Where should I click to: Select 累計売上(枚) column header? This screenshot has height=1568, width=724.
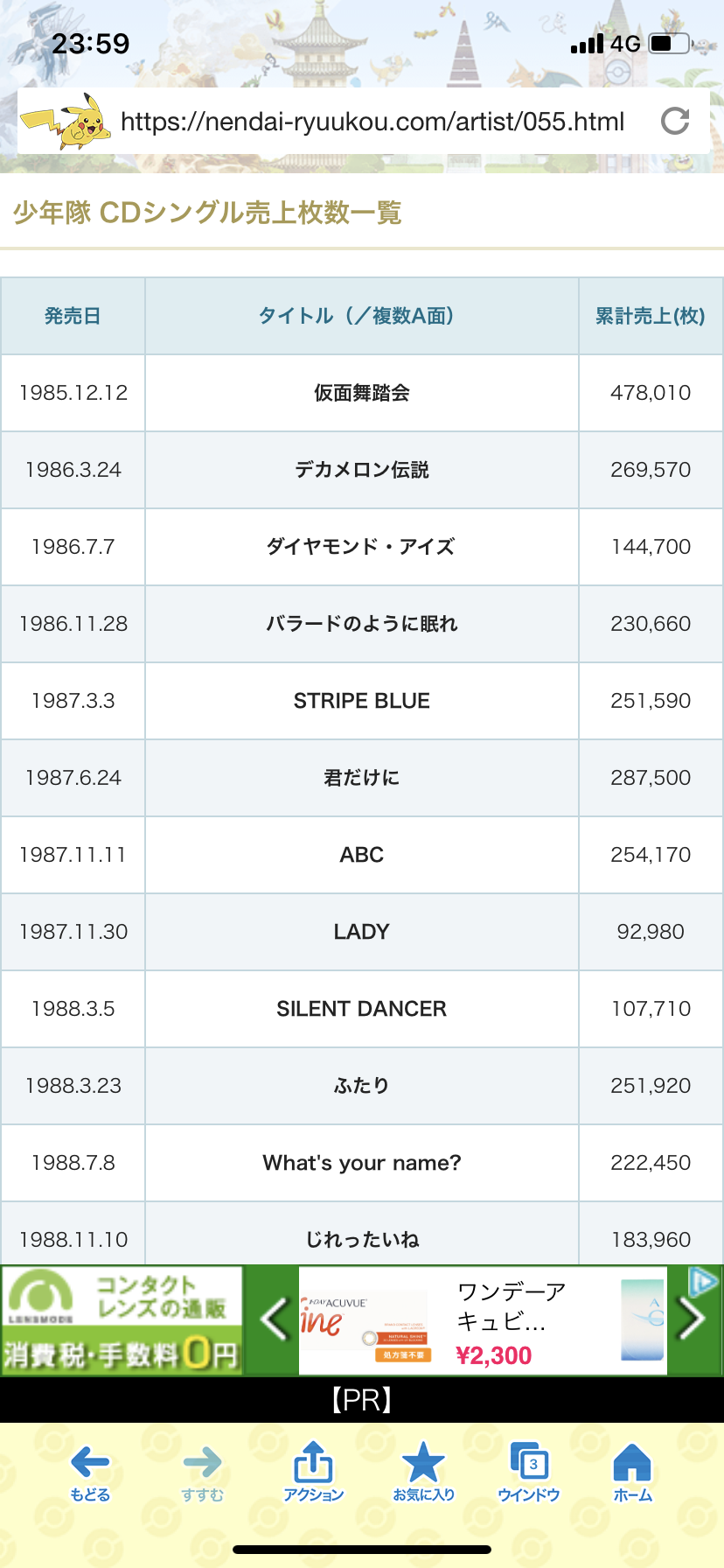(651, 316)
